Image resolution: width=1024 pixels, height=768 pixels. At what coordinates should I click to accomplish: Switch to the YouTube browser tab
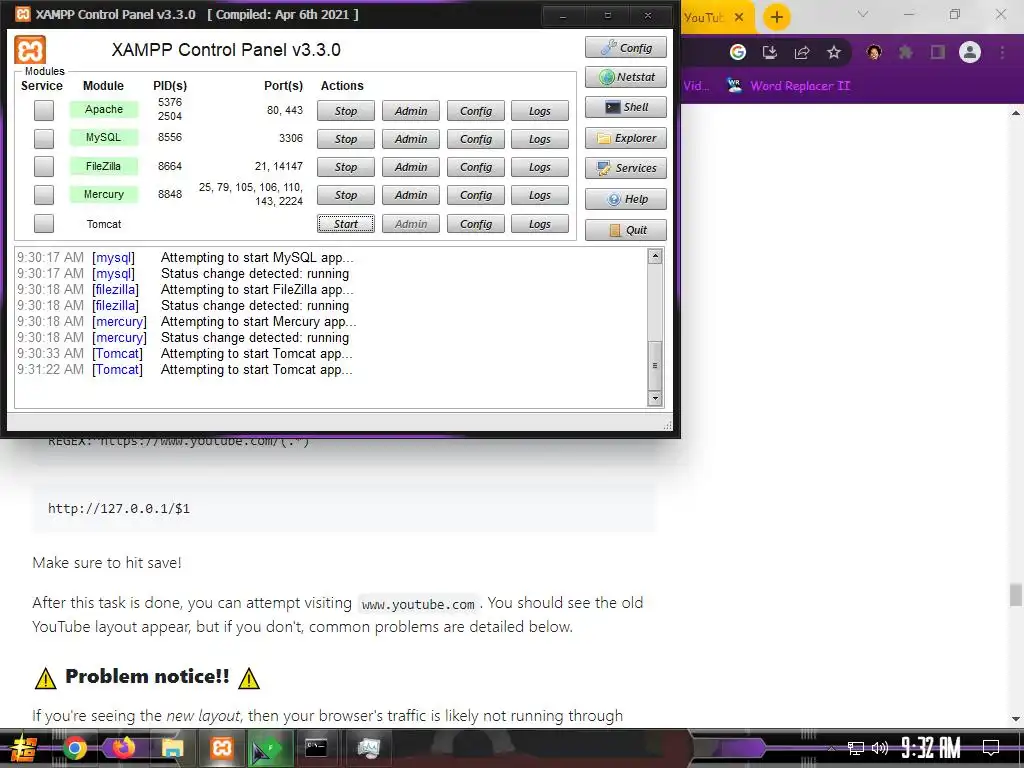point(704,18)
